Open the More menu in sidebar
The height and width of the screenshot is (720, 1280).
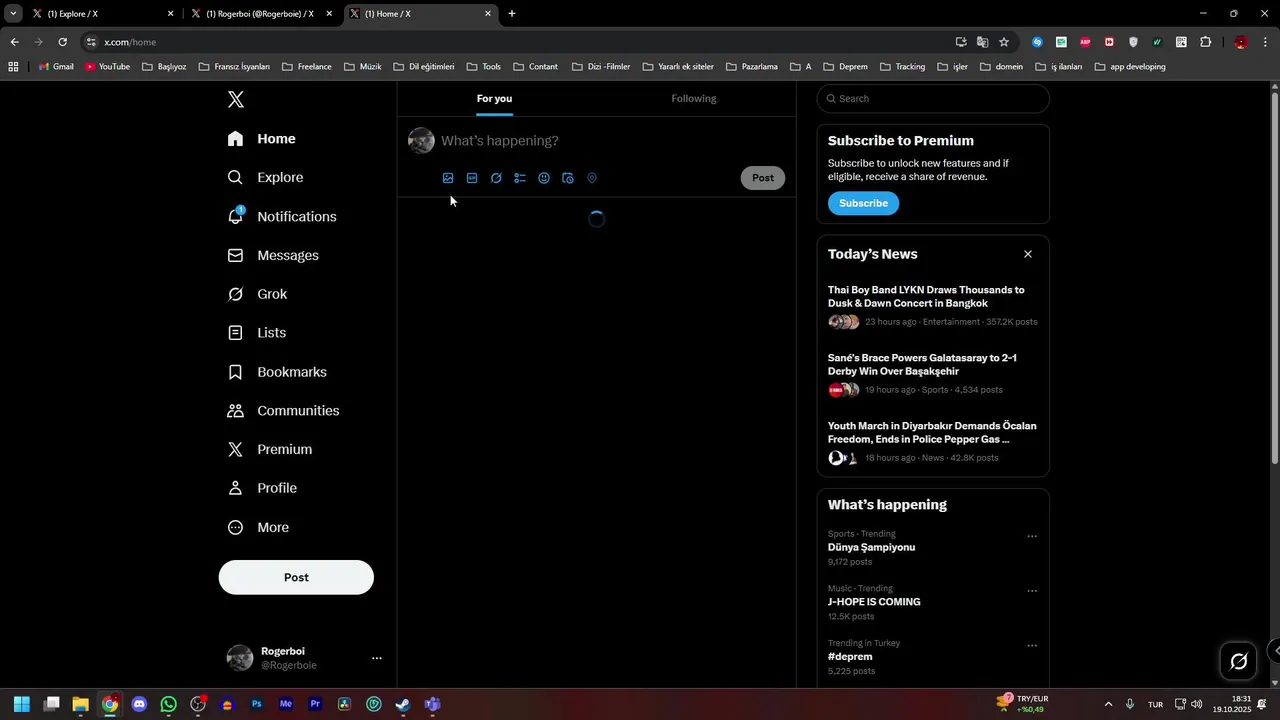[258, 527]
